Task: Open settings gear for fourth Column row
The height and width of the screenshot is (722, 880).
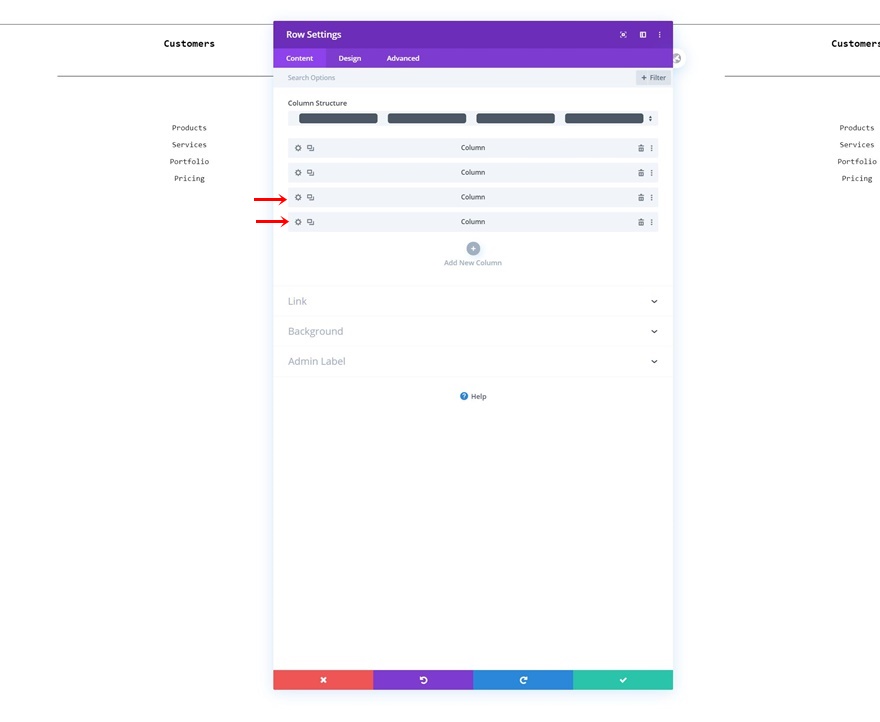Action: coord(298,222)
